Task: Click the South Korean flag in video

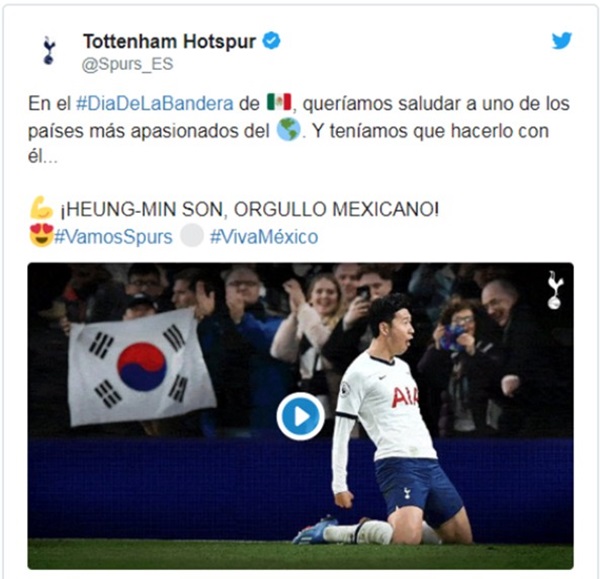Action: (142, 367)
